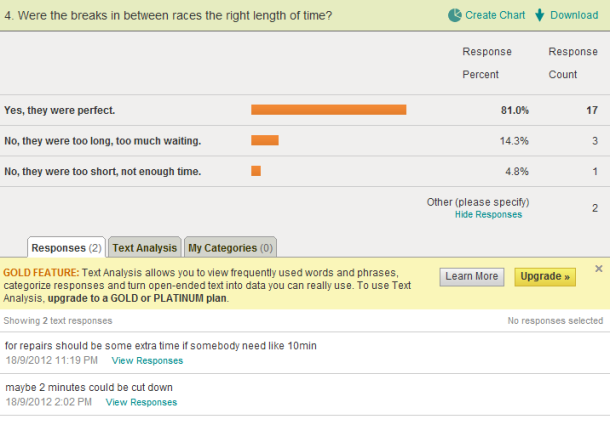Switch to the Text Analysis tab

click(x=145, y=248)
